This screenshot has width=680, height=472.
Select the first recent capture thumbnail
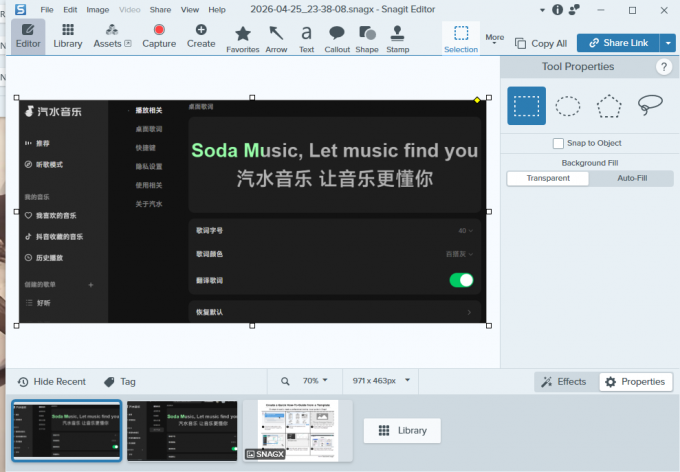[66, 430]
